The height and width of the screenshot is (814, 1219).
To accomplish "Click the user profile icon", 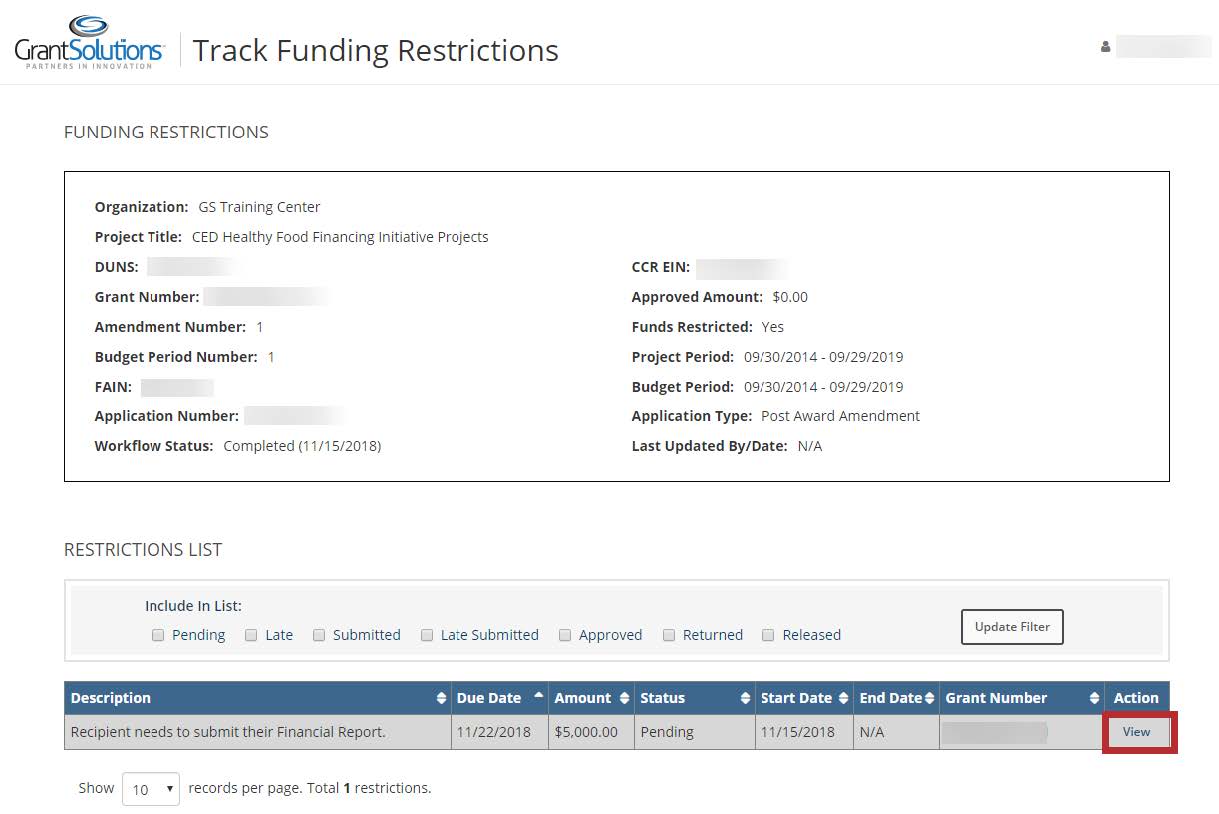I will pyautogui.click(x=1105, y=47).
